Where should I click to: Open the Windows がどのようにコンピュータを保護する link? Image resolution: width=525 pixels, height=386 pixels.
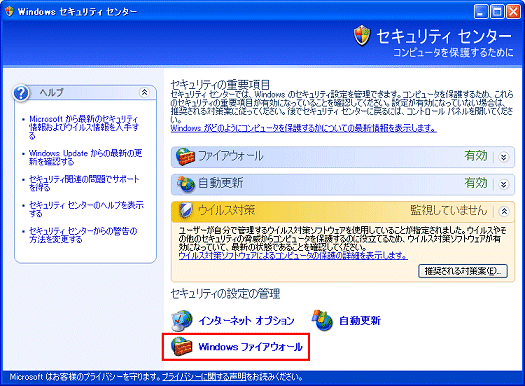[x=303, y=128]
